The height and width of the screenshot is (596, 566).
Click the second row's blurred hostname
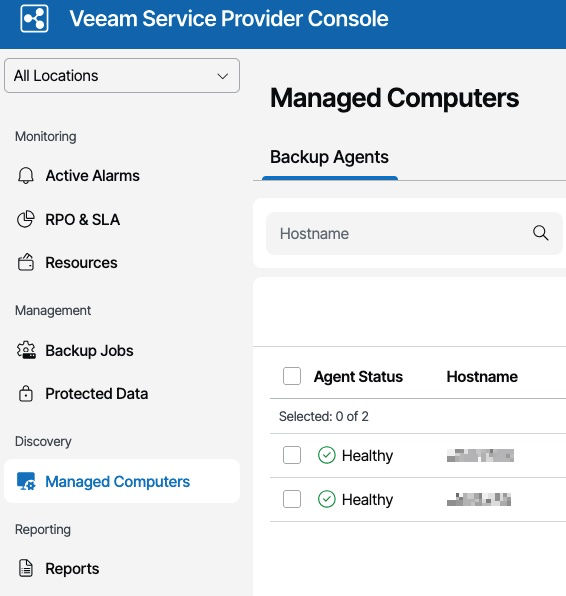pos(479,499)
